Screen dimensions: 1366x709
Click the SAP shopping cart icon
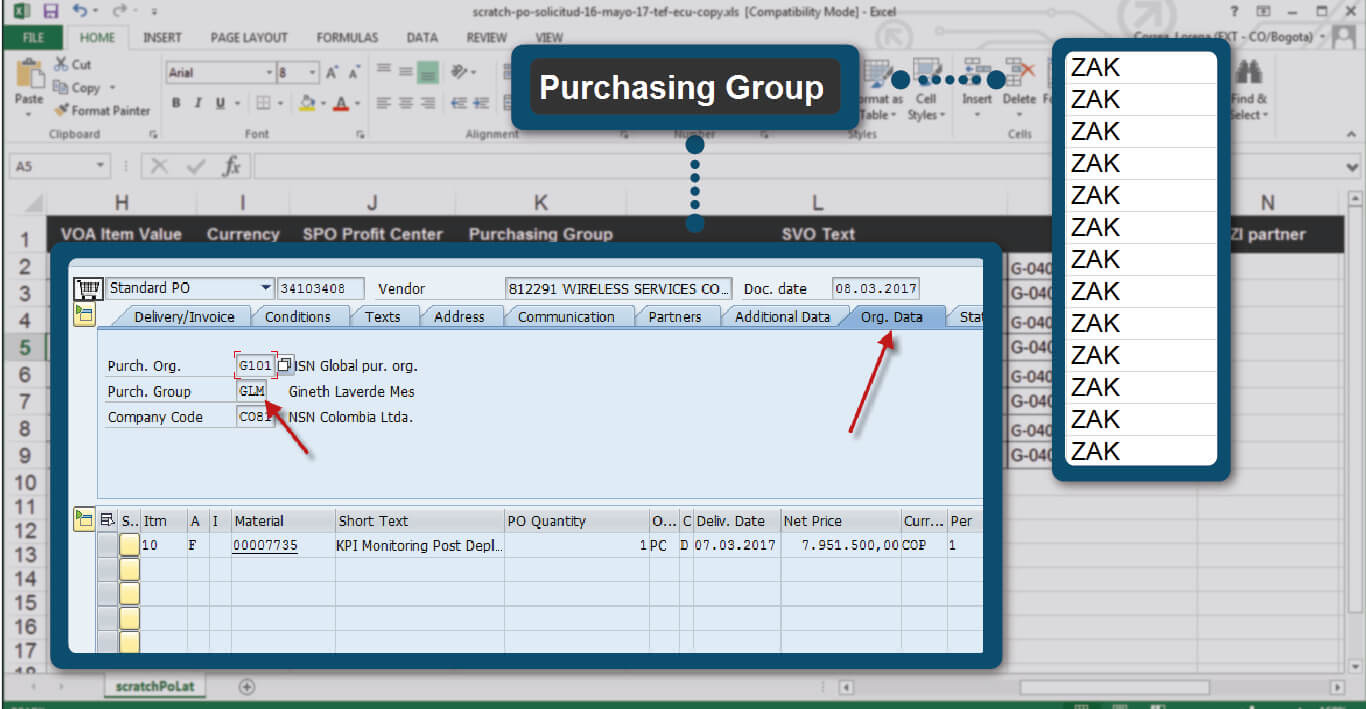pos(88,289)
